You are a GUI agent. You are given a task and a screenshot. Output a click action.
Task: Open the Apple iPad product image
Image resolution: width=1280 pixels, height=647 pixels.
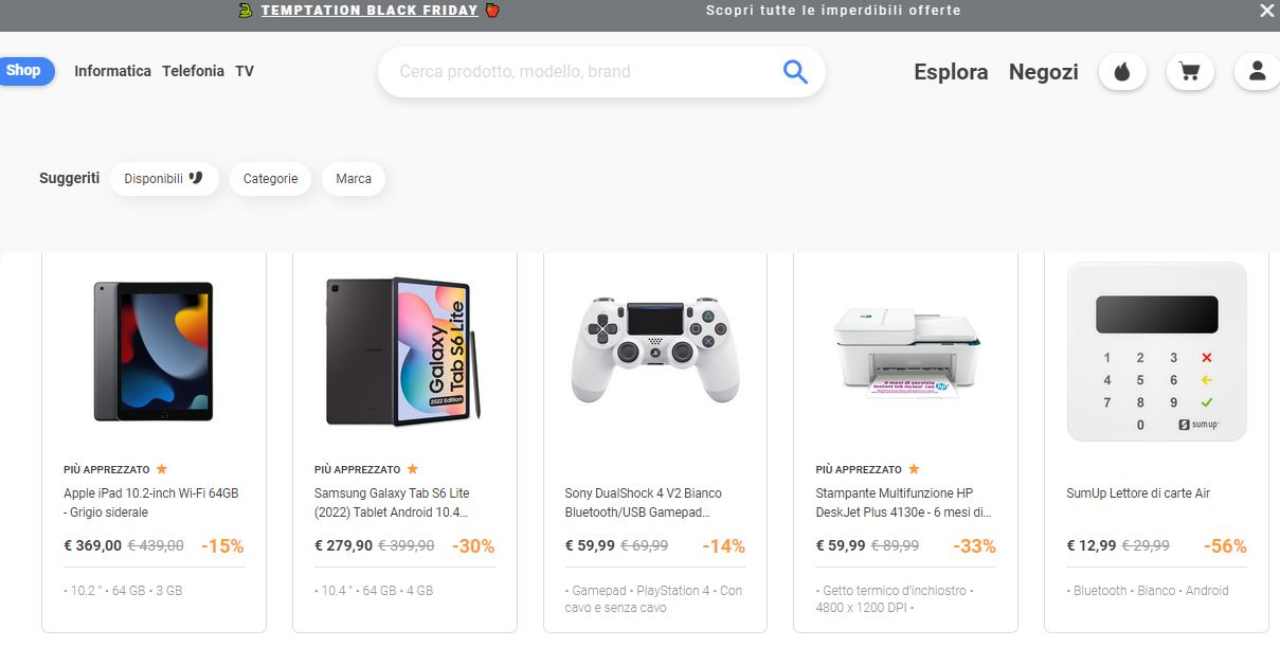pyautogui.click(x=154, y=351)
